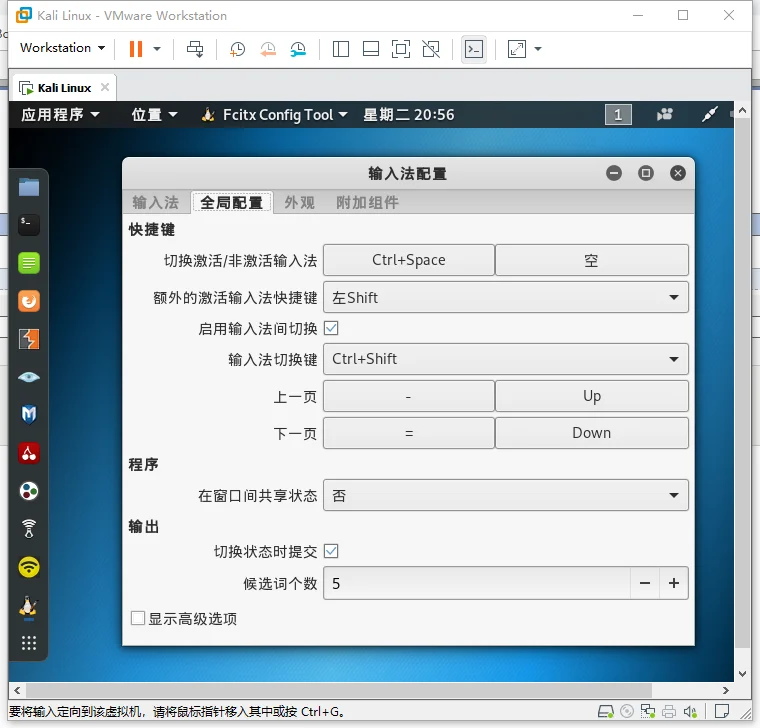760x728 pixels.
Task: Launch Terminal from the dock
Action: click(x=29, y=225)
